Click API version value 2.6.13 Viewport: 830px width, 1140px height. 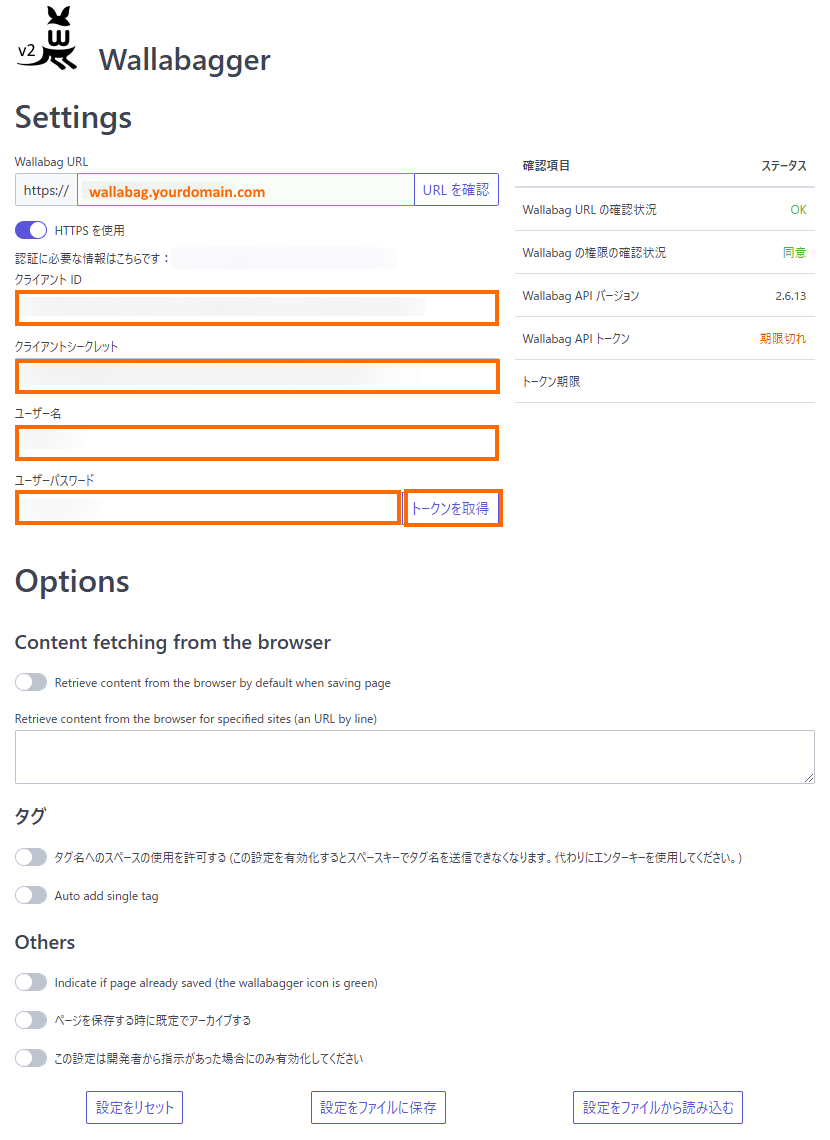pyautogui.click(x=791, y=296)
